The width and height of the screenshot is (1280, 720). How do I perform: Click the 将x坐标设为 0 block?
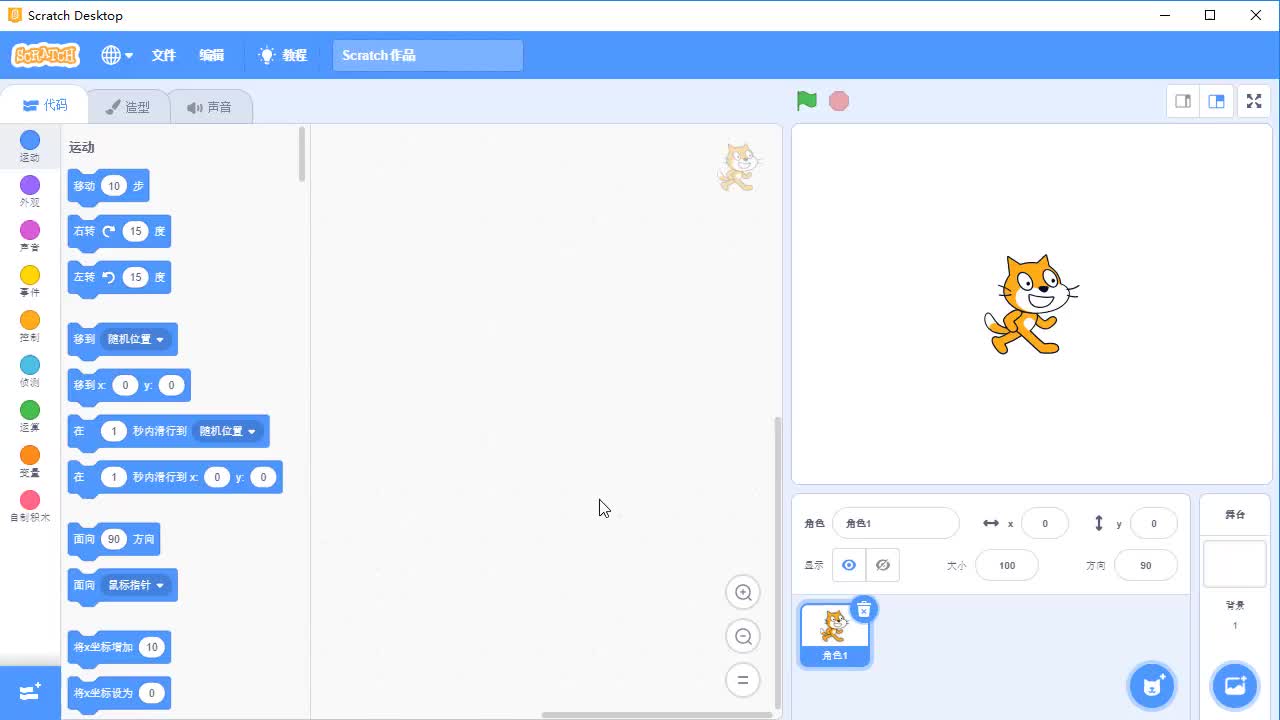(x=119, y=694)
